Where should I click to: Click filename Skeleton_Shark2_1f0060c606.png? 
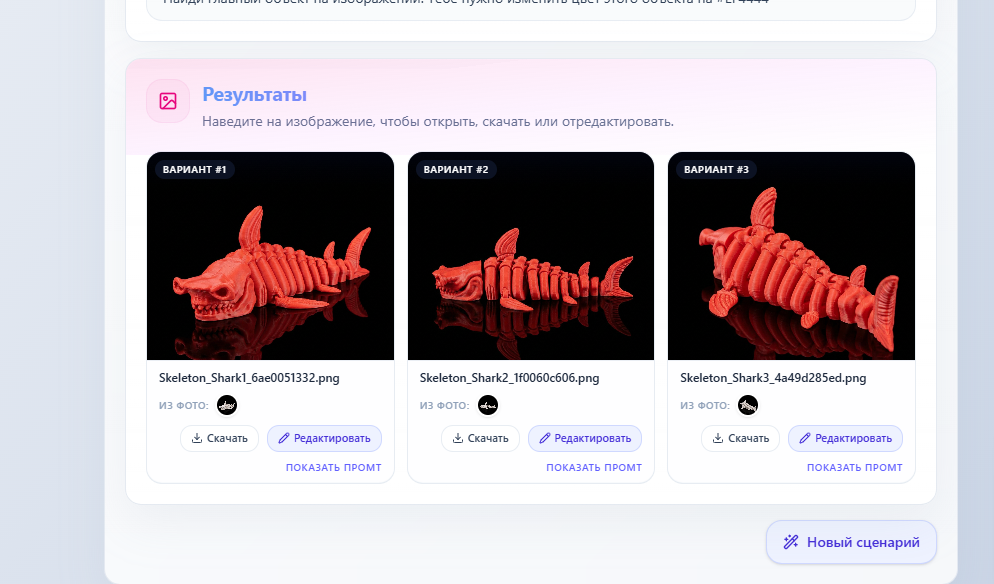pos(509,378)
